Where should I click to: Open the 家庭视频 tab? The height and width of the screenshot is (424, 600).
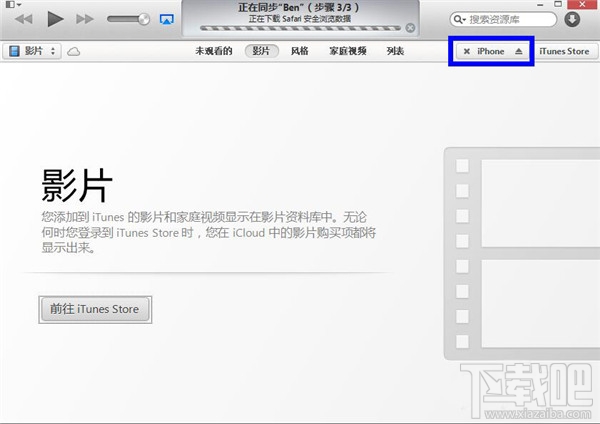click(348, 51)
